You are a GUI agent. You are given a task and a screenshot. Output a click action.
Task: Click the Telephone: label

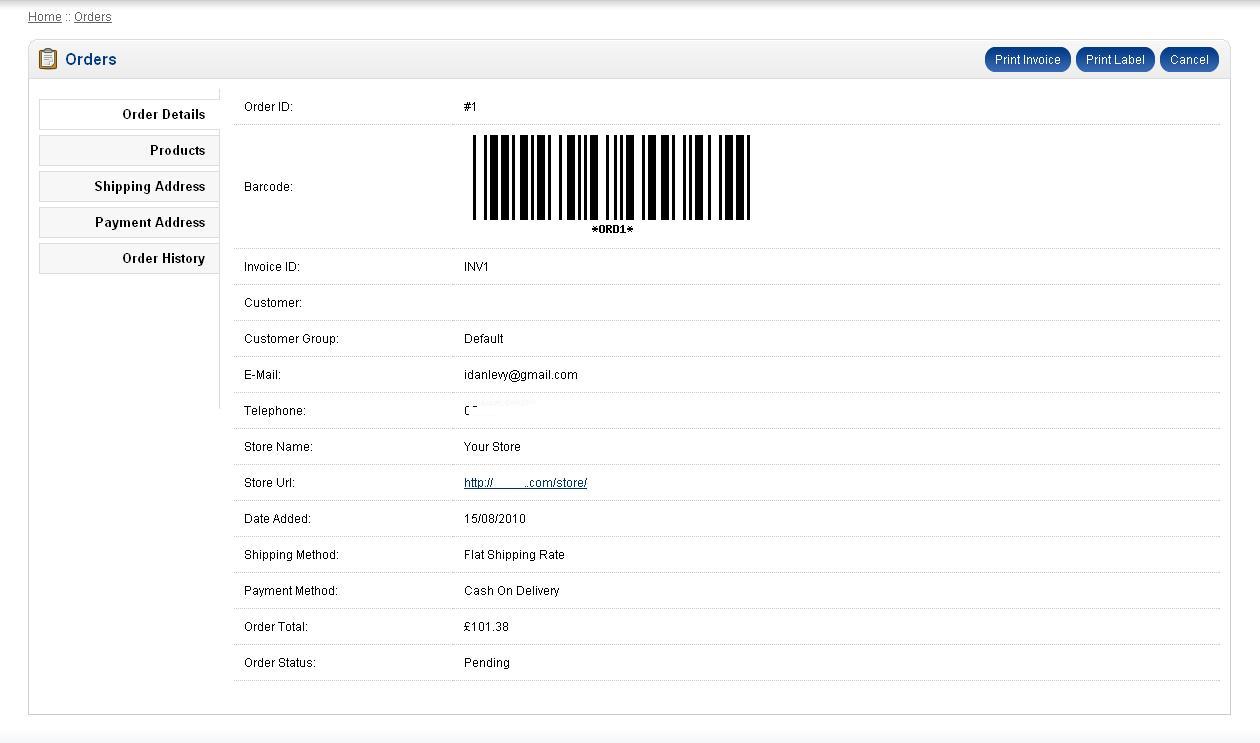(x=275, y=411)
